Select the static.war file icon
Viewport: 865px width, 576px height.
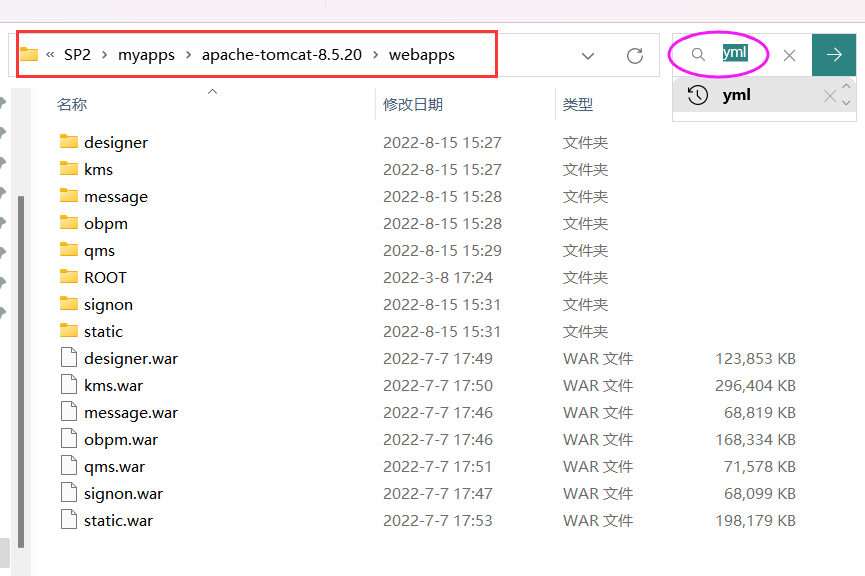click(69, 520)
